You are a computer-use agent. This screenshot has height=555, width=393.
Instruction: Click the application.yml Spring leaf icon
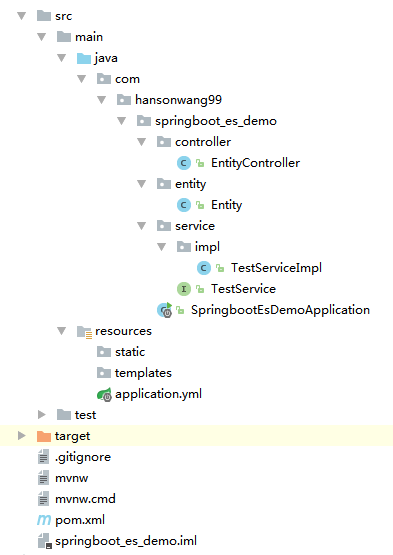pyautogui.click(x=104, y=394)
